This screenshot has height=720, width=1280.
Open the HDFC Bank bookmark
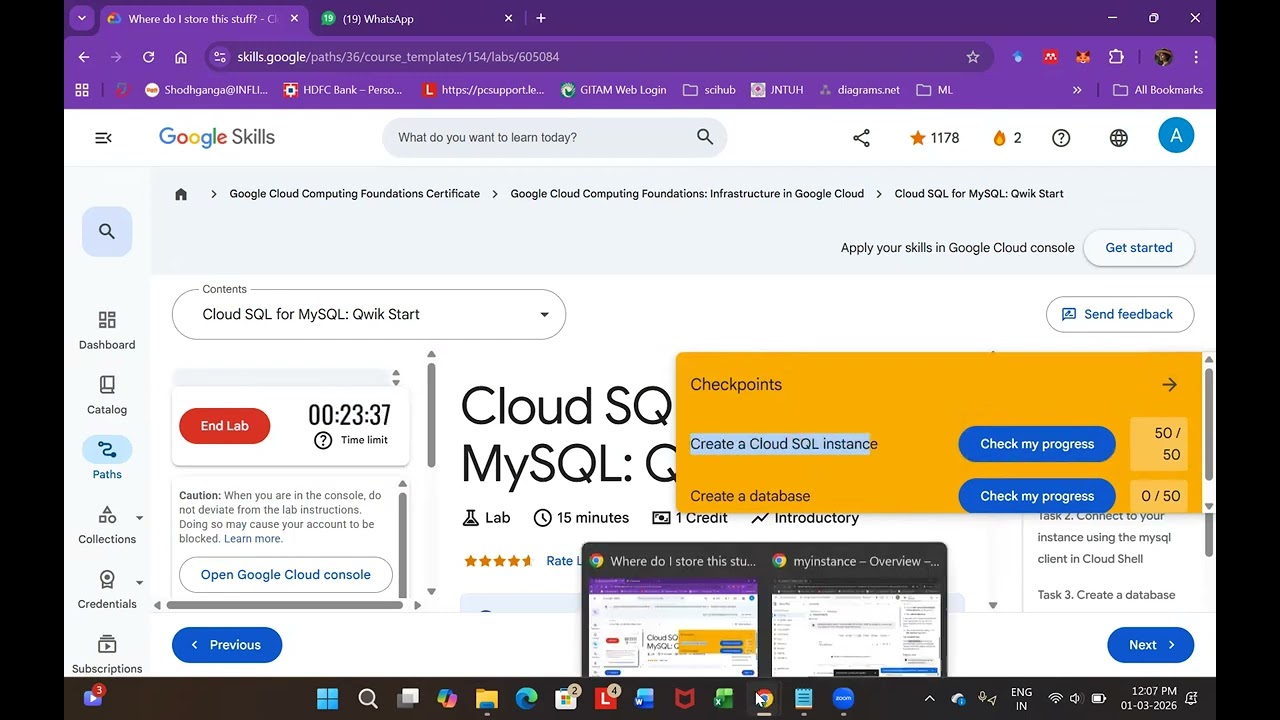click(x=343, y=90)
